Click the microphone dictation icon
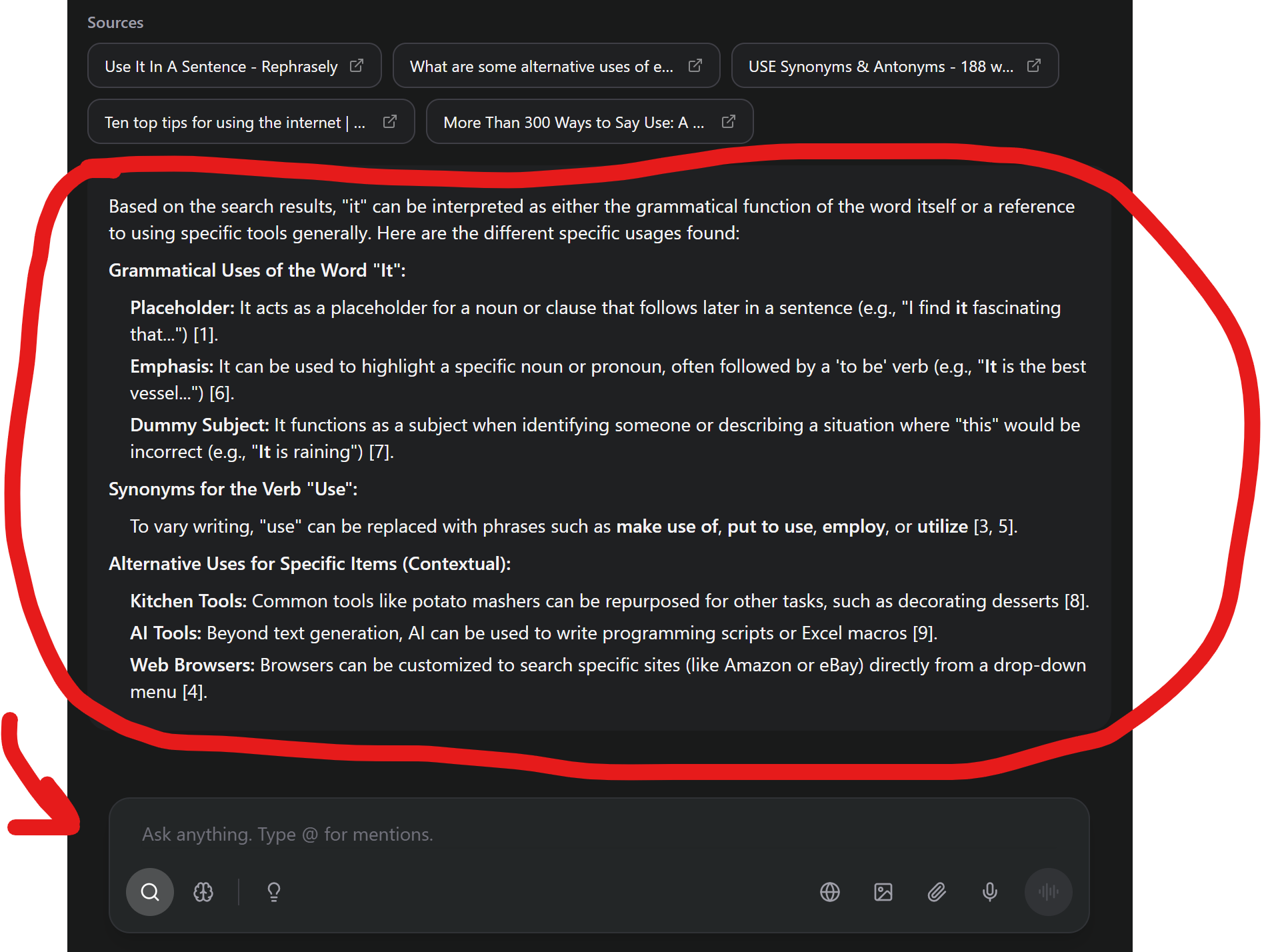1262x952 pixels. (990, 892)
